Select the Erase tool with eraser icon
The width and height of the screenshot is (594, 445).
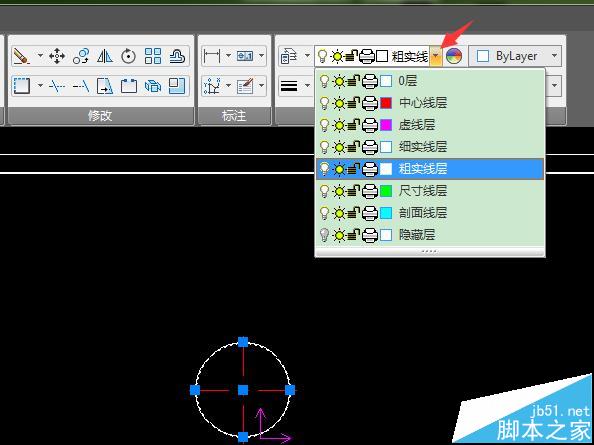(x=21, y=56)
